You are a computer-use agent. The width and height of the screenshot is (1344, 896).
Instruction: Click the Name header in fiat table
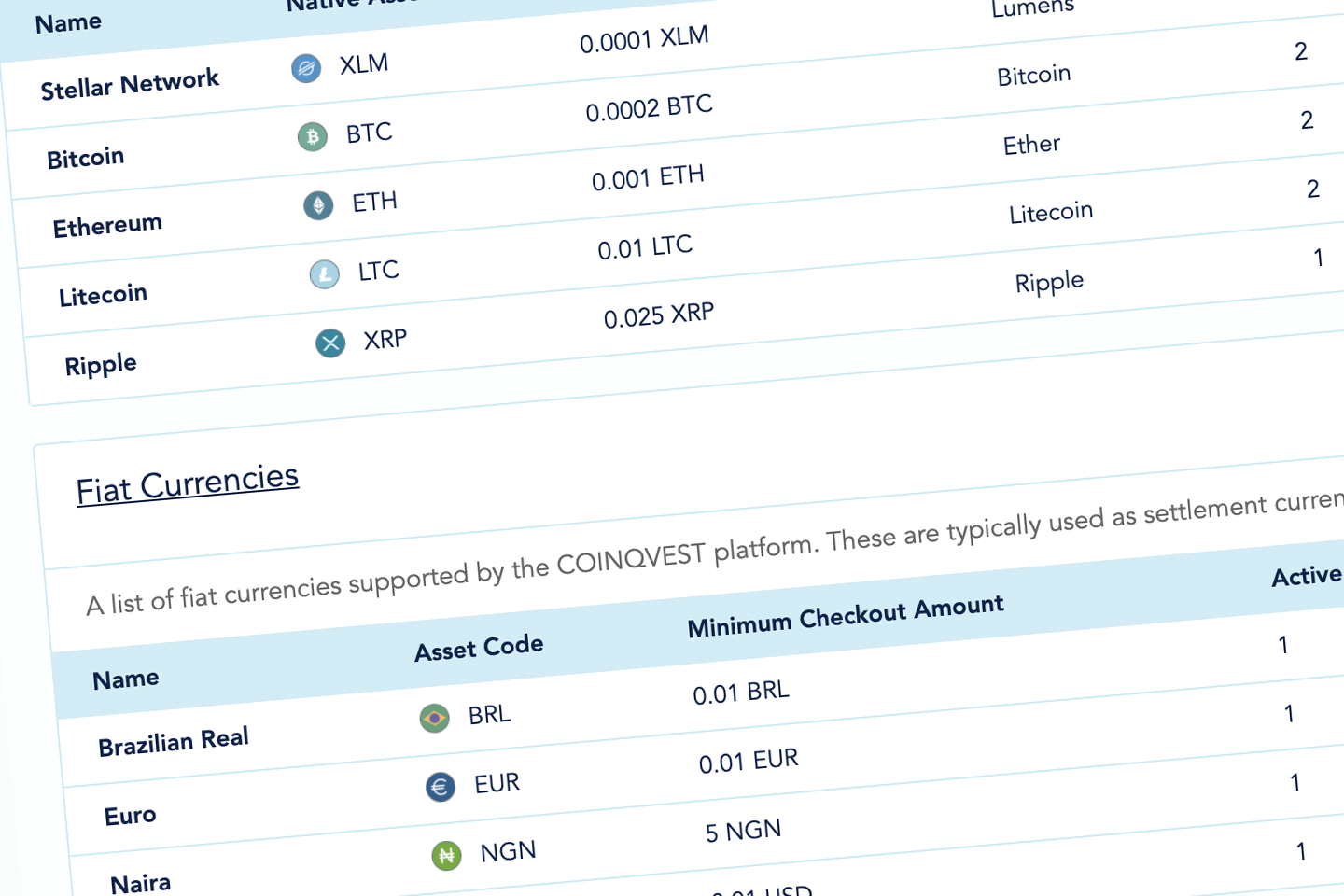coord(126,679)
